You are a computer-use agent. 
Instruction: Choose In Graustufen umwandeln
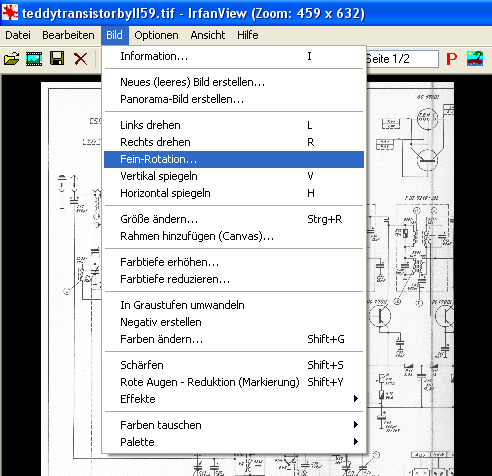click(234, 305)
